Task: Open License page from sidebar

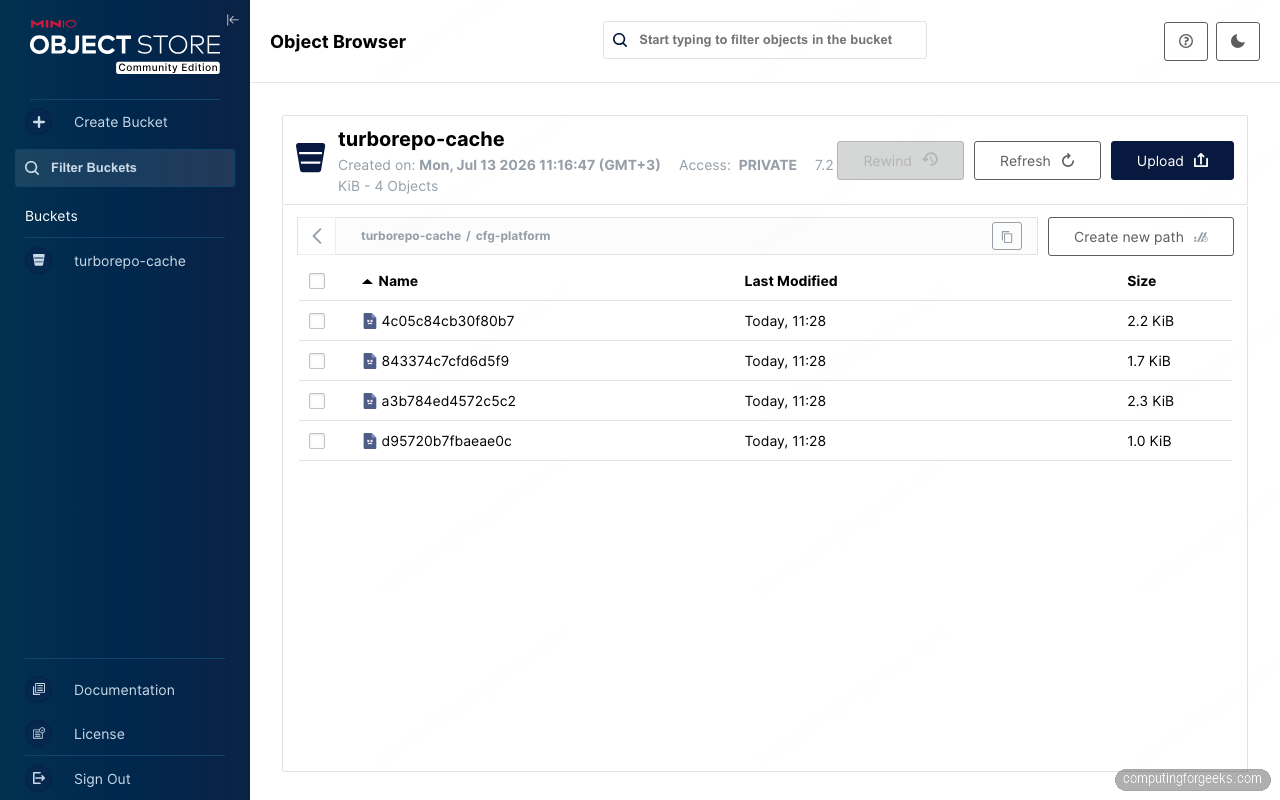Action: click(x=99, y=734)
